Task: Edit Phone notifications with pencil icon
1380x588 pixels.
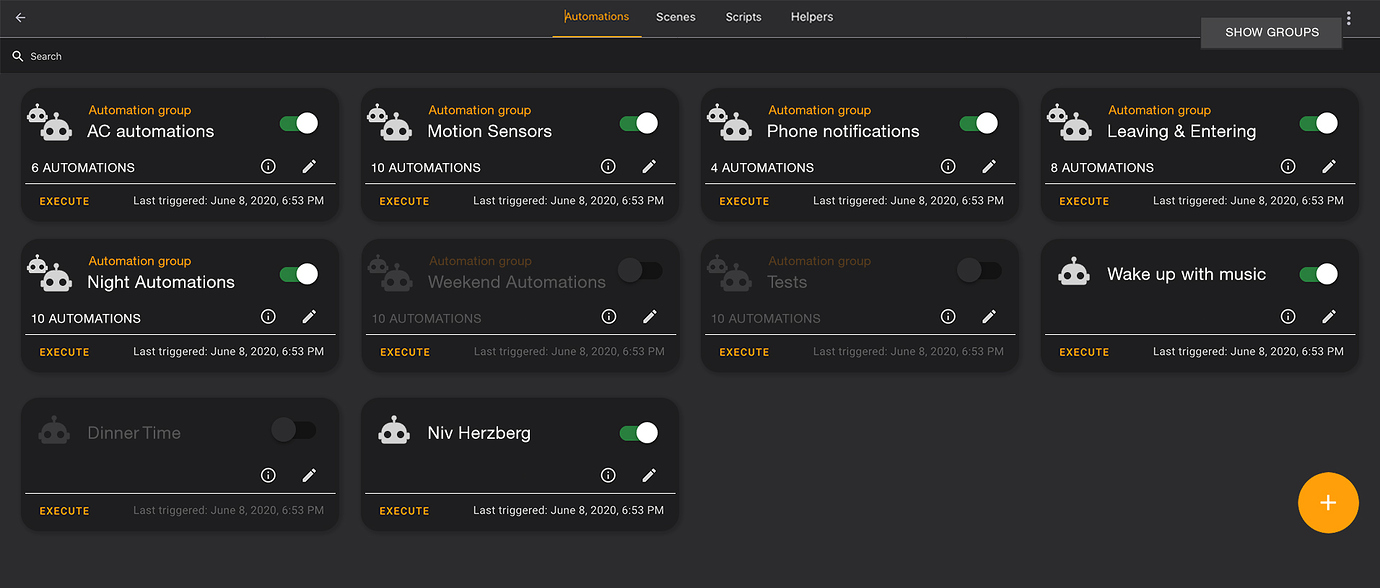Action: click(989, 167)
